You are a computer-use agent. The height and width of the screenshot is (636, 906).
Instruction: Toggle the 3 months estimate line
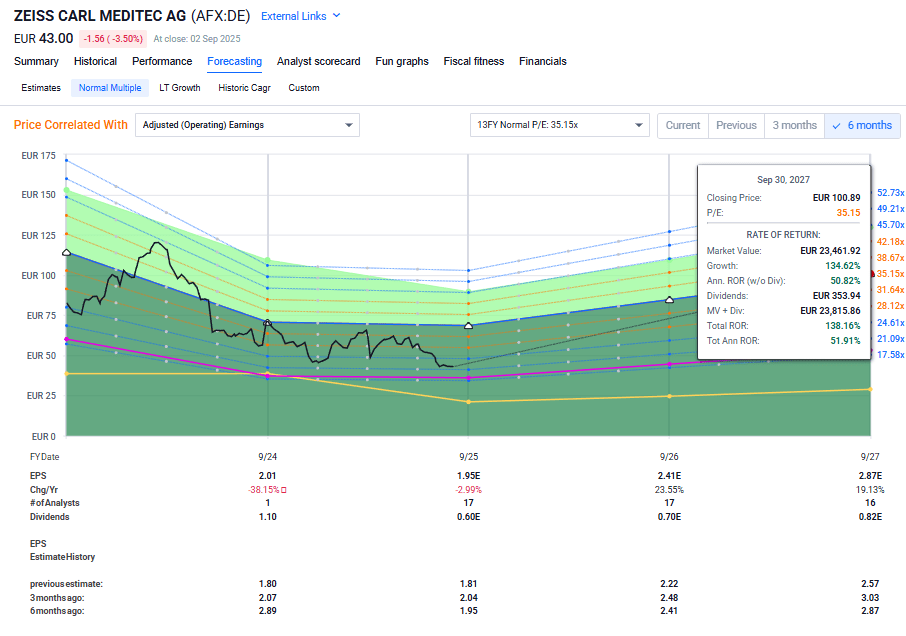point(794,126)
